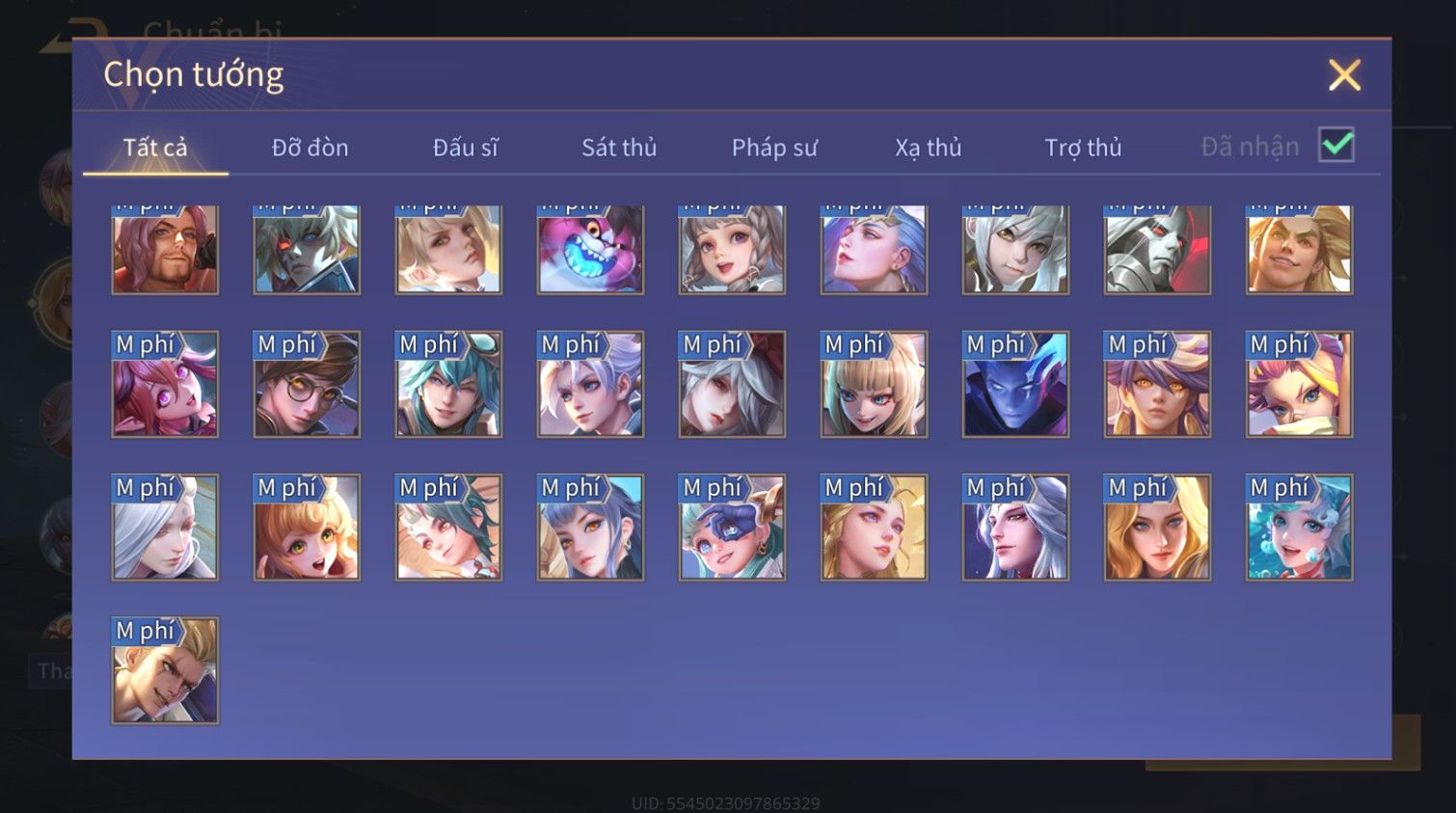Select the Tất cả tab
Image resolution: width=1456 pixels, height=813 pixels.
155,148
